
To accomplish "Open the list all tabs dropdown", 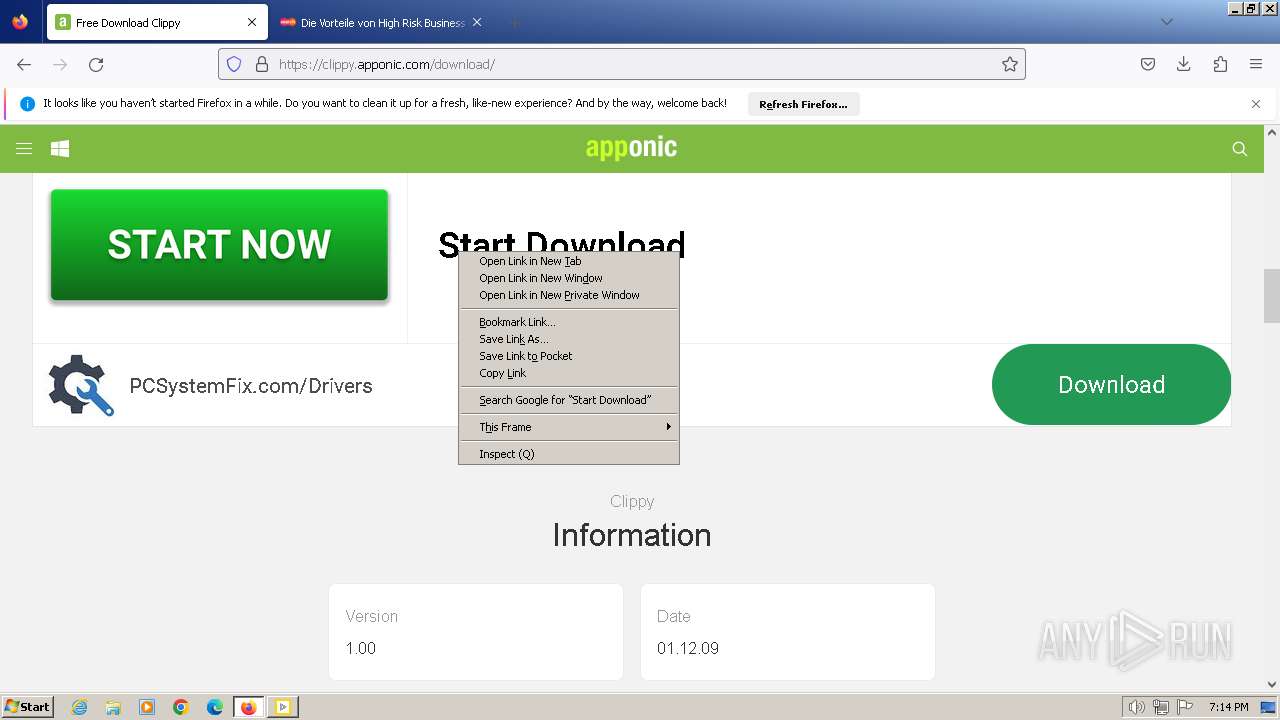I will pyautogui.click(x=1167, y=22).
